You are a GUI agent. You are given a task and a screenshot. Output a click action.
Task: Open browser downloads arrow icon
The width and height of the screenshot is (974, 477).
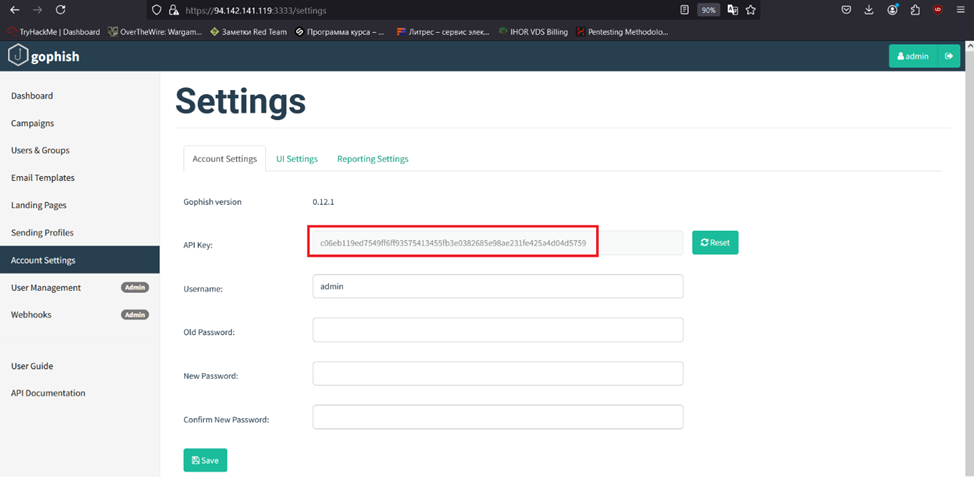869,10
